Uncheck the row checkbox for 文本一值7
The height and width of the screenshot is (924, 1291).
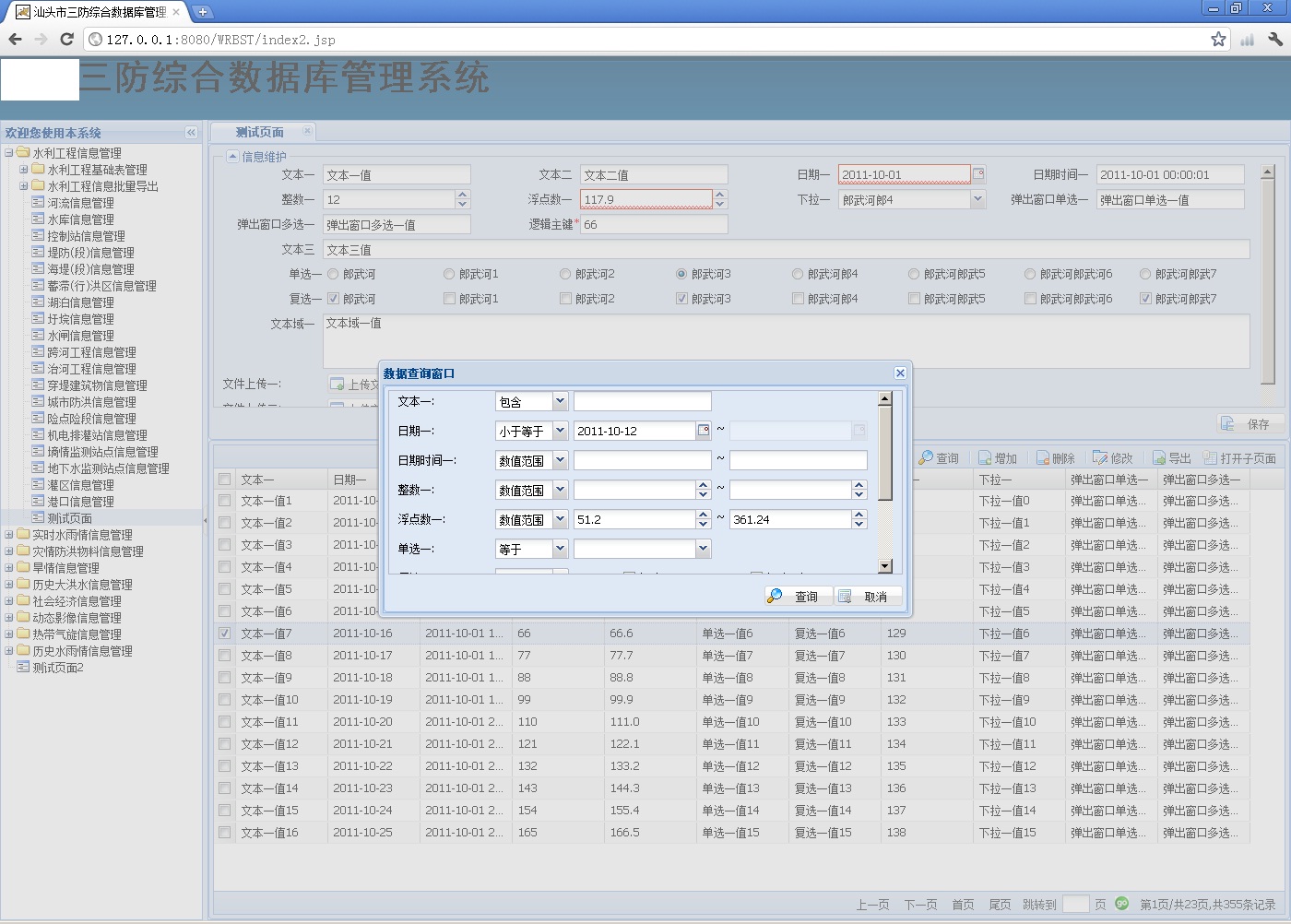[x=225, y=634]
